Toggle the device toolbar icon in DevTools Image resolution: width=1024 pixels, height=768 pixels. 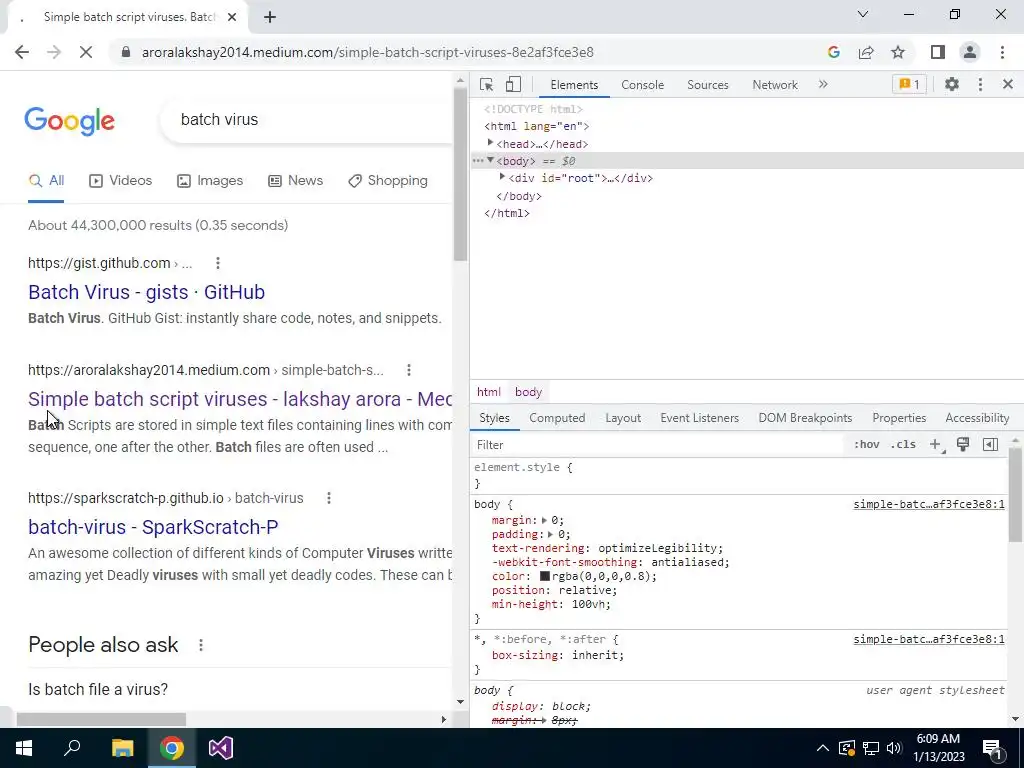point(513,85)
